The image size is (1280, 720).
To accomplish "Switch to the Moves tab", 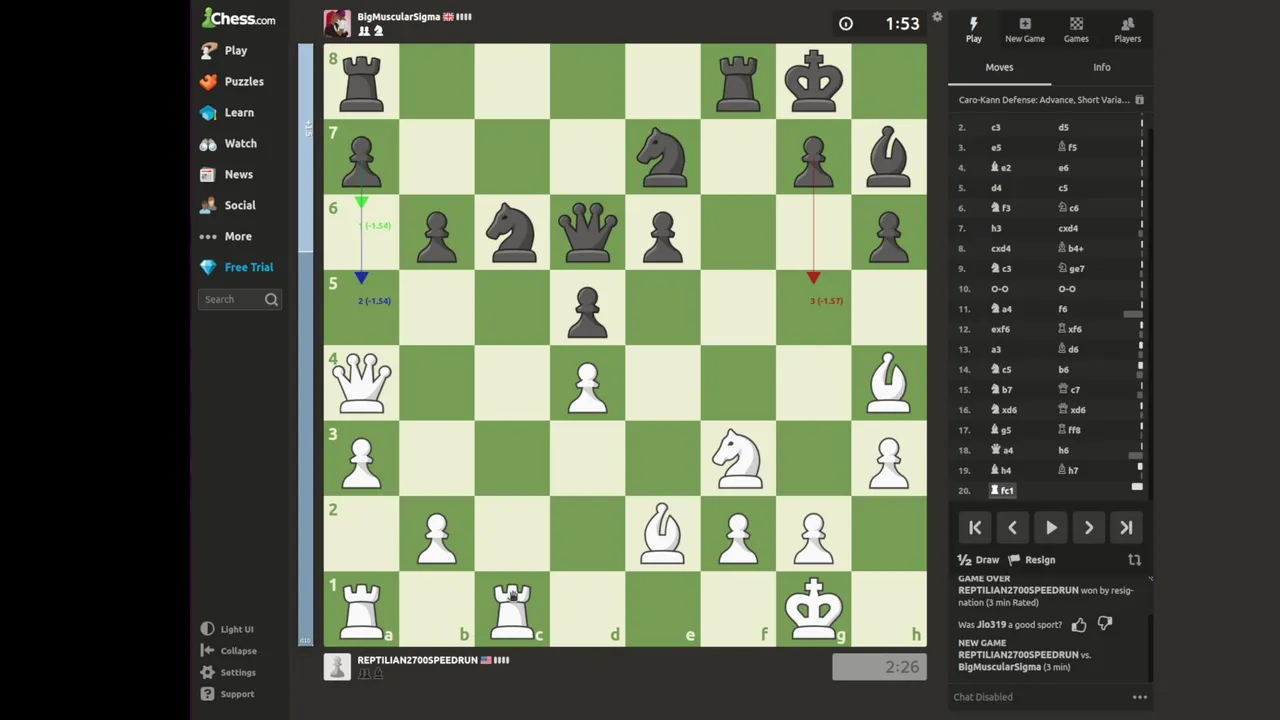I will pyautogui.click(x=999, y=67).
